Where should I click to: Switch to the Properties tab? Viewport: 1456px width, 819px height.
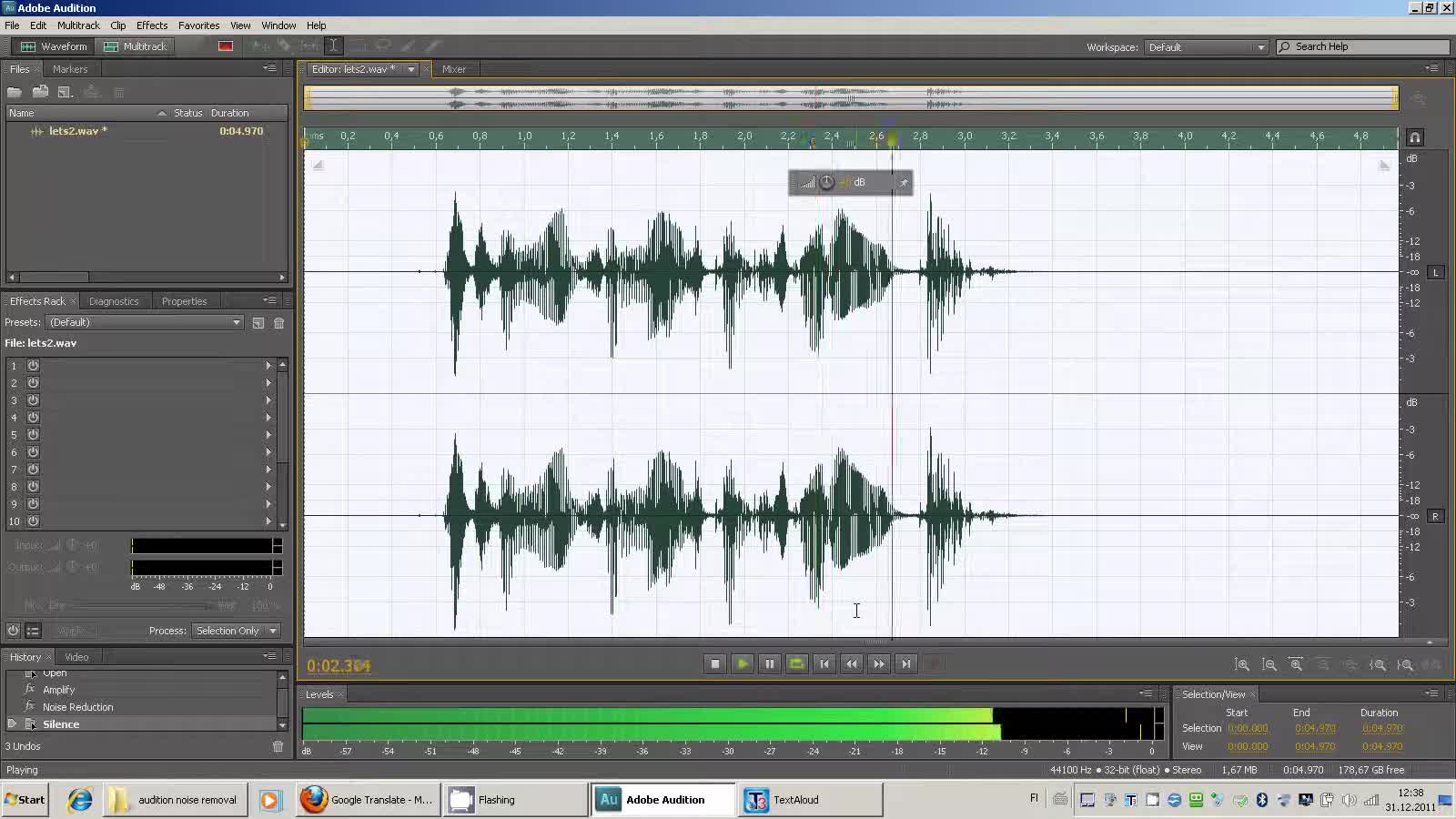point(184,301)
